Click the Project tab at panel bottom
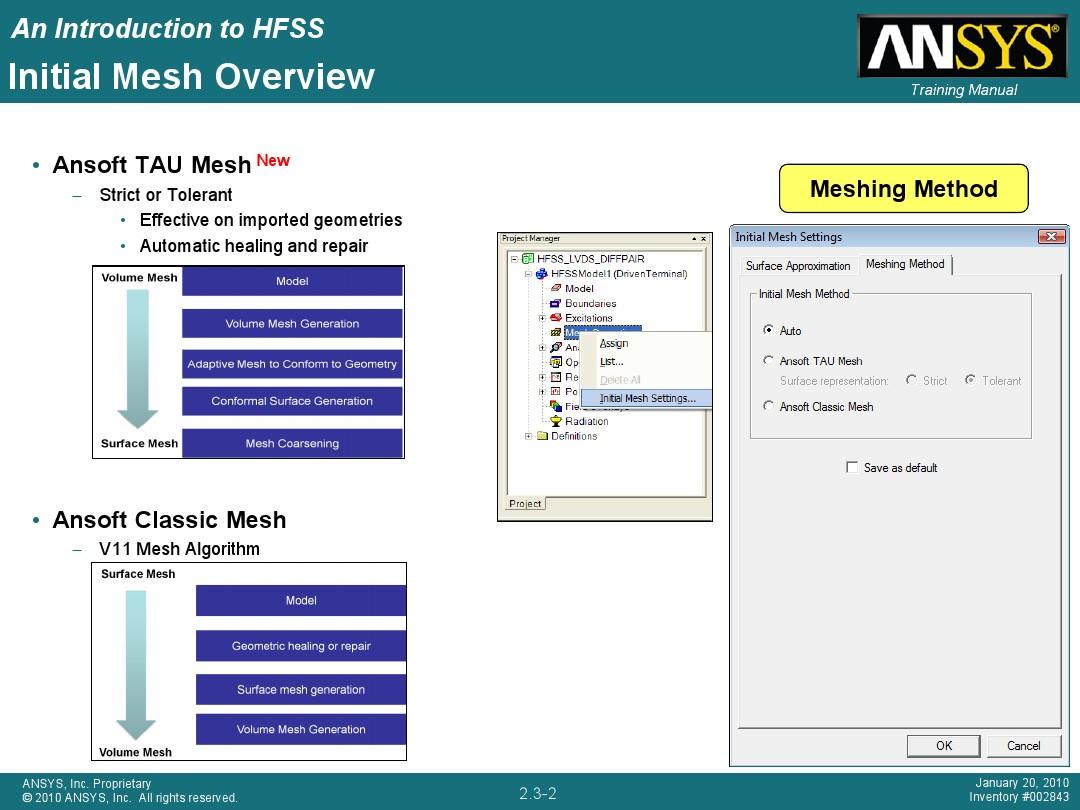The width and height of the screenshot is (1080, 810). (526, 503)
